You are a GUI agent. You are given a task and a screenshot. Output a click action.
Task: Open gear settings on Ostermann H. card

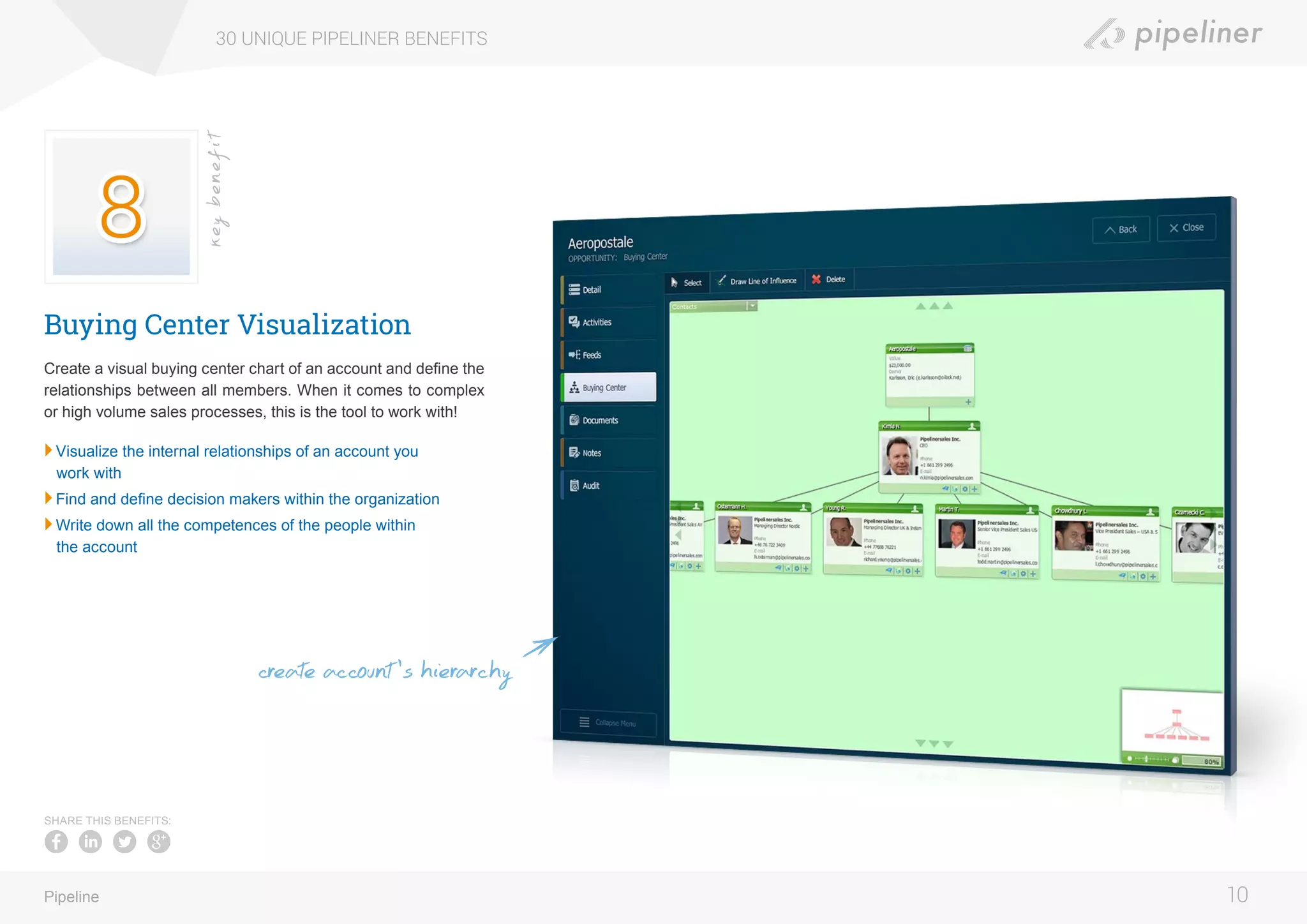pos(796,568)
